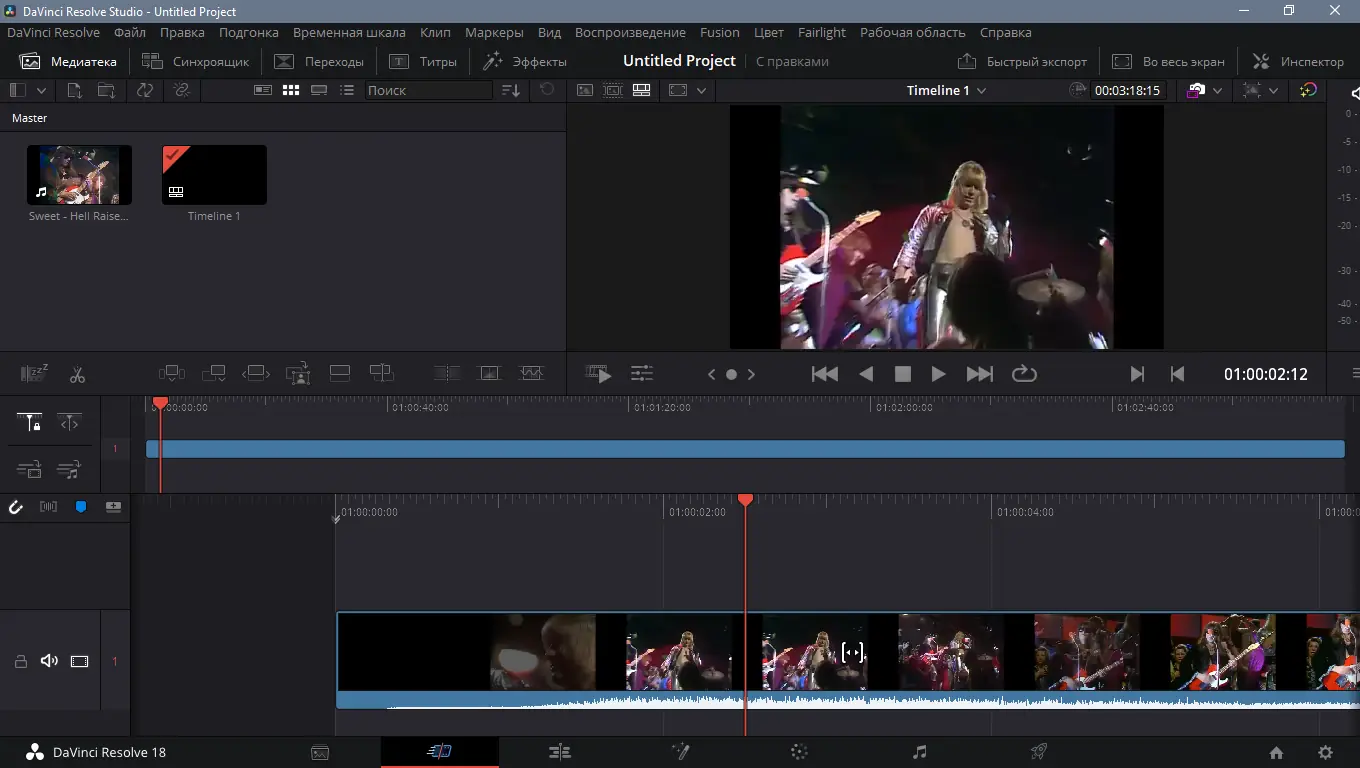
Task: Switch media pool to list view
Action: point(347,90)
